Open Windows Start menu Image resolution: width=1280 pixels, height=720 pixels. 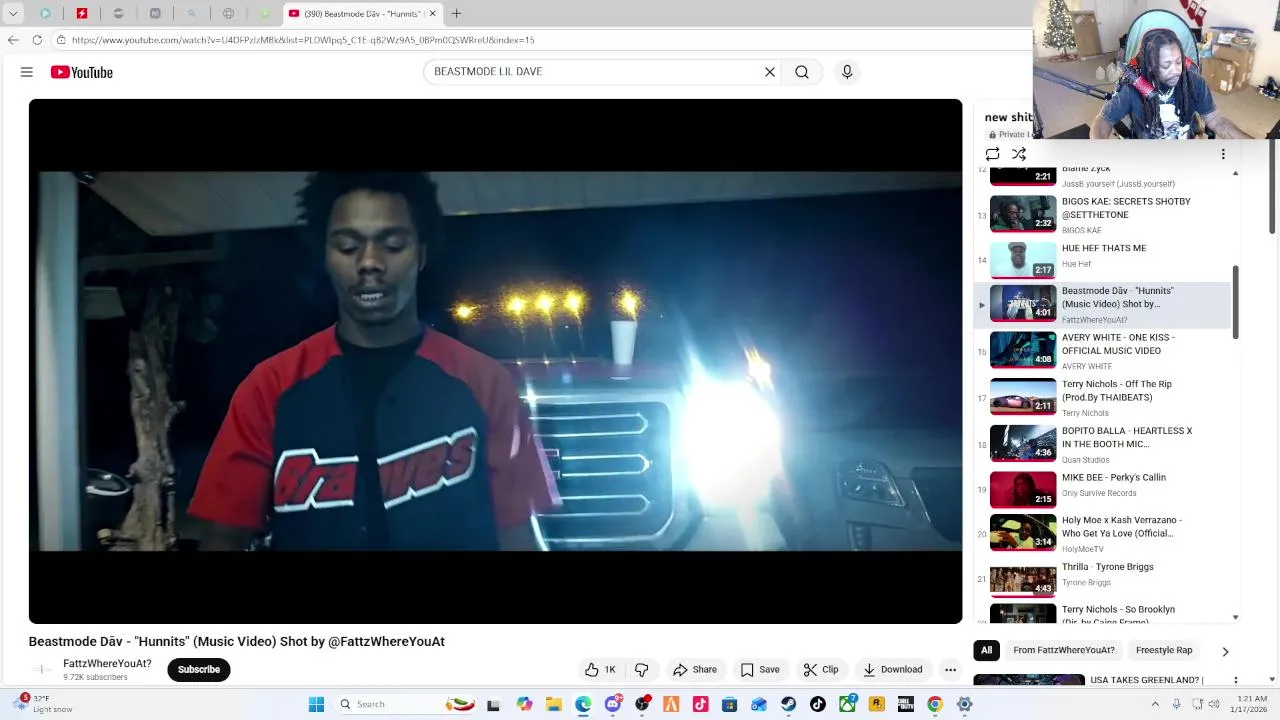(x=316, y=704)
